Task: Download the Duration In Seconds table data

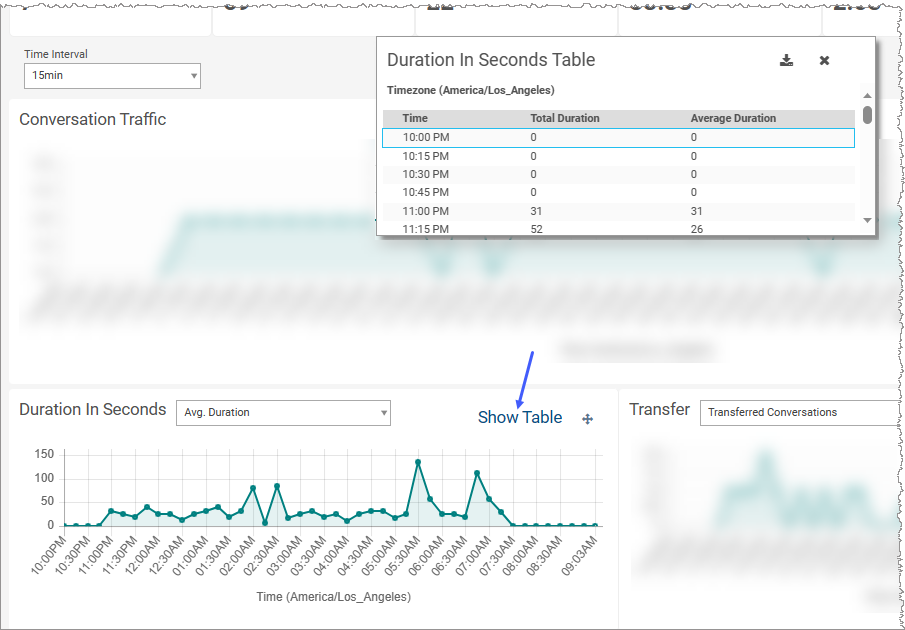Action: tap(786, 60)
